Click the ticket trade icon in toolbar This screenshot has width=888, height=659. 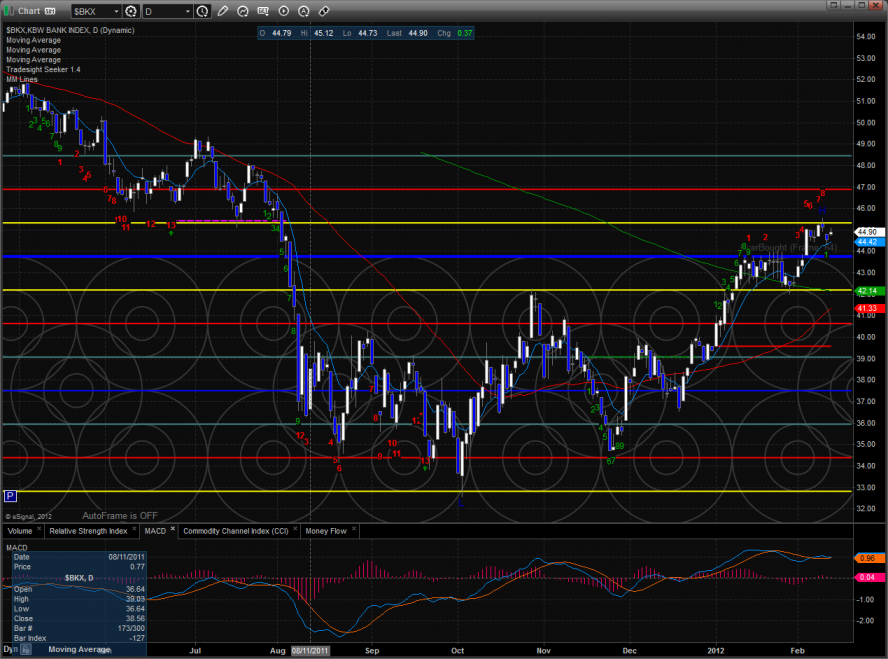click(324, 11)
